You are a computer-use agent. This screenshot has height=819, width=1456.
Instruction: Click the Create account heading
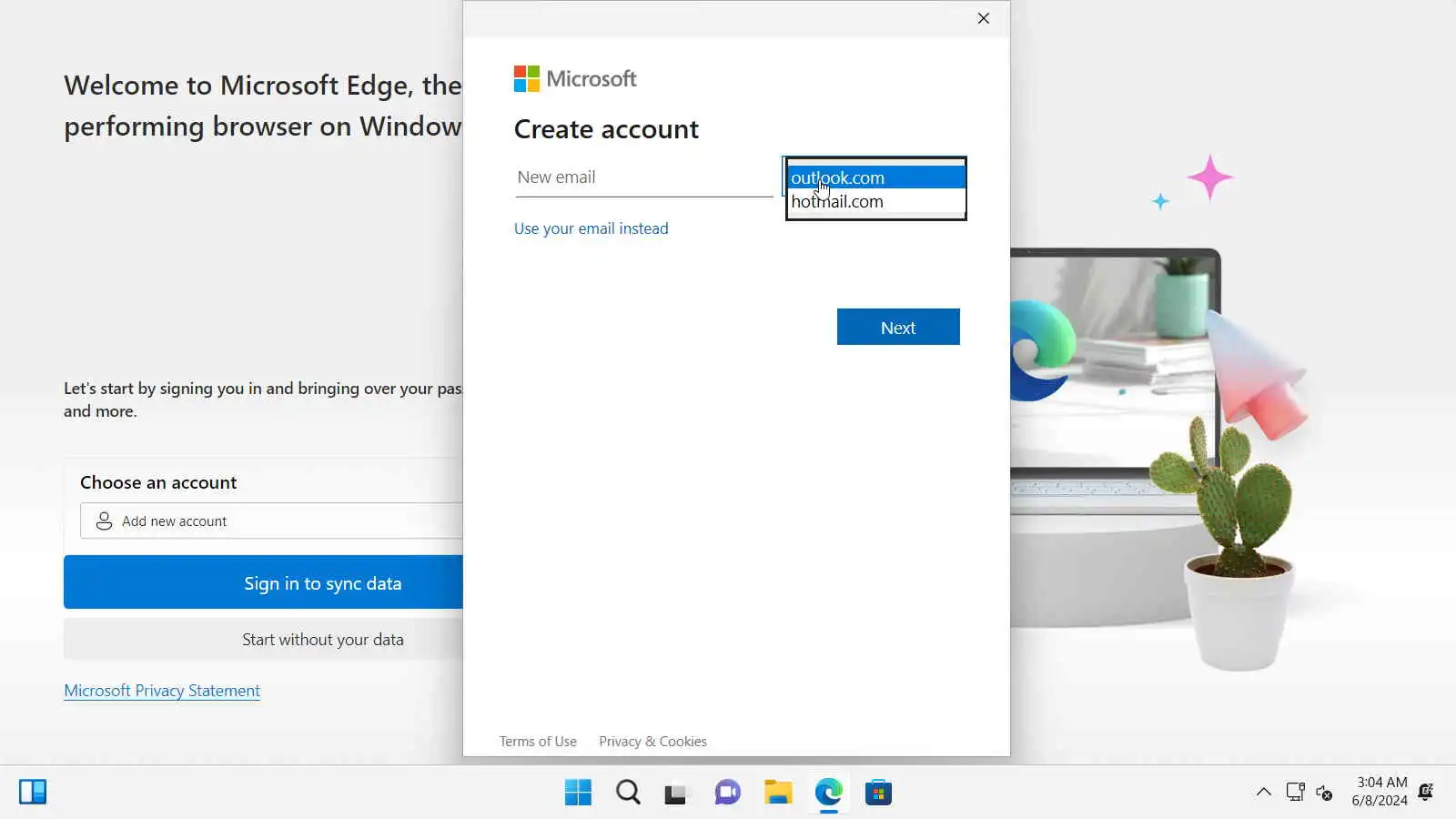pos(606,129)
